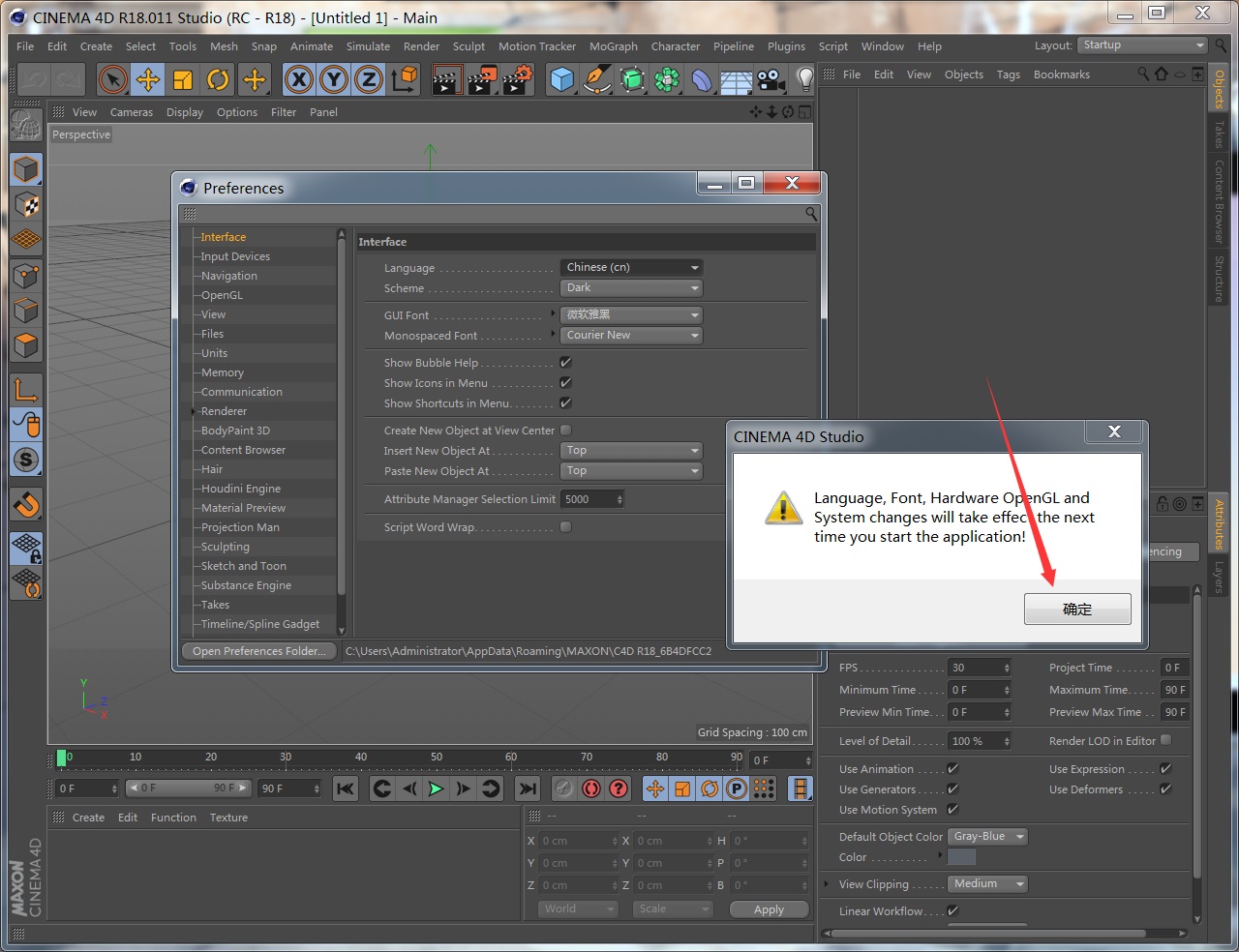Image resolution: width=1239 pixels, height=952 pixels.
Task: Toggle Show Bubble Help checkbox
Action: (x=566, y=362)
